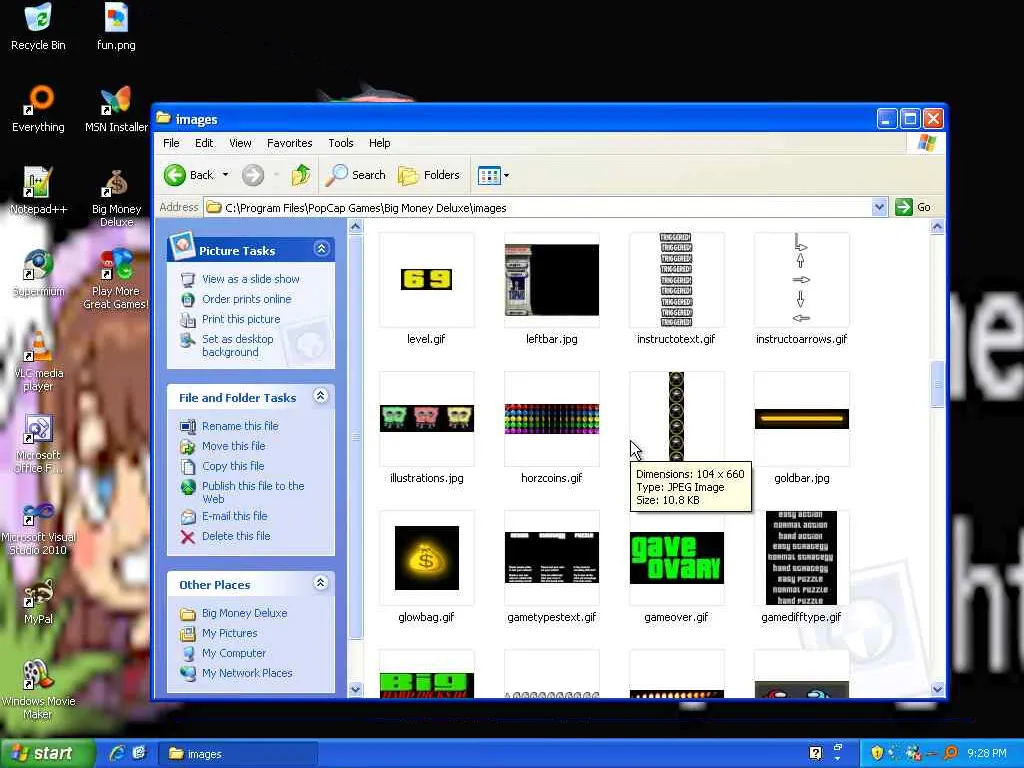Open Recycle Bin desktop icon
The width and height of the screenshot is (1024, 768).
click(38, 27)
